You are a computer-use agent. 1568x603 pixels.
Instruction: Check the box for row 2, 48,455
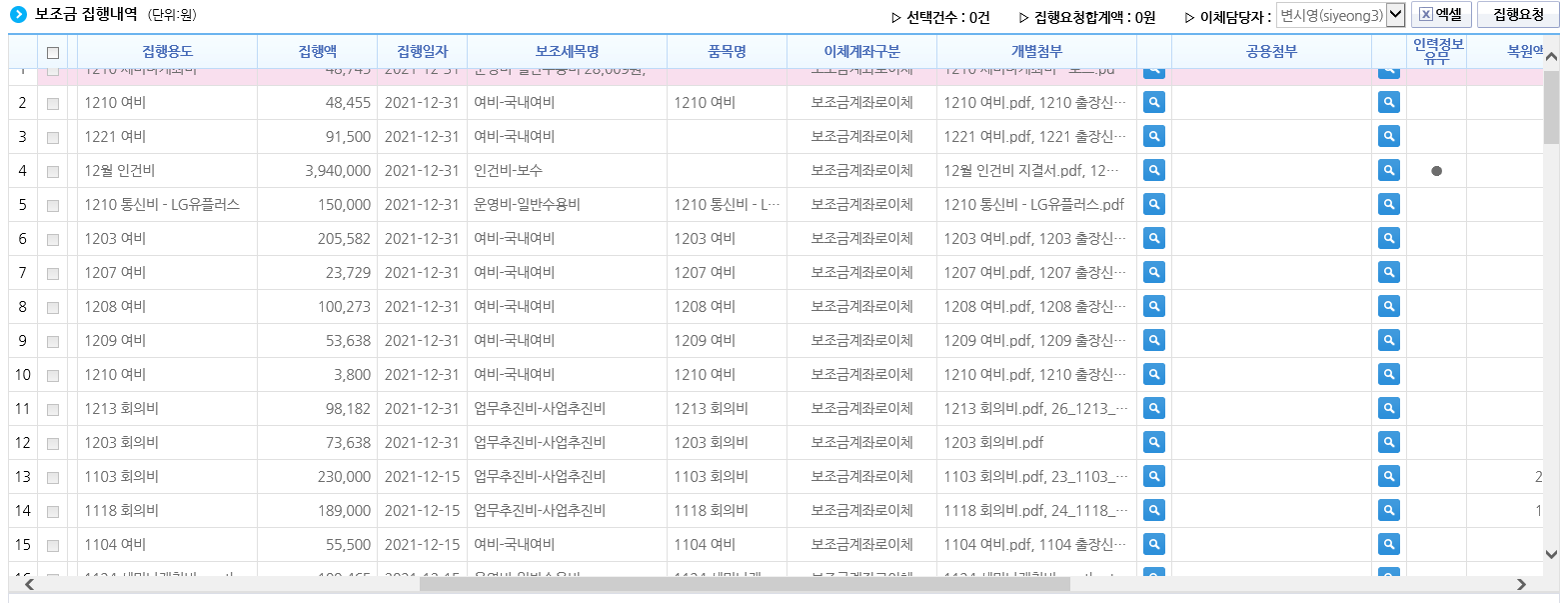[53, 103]
